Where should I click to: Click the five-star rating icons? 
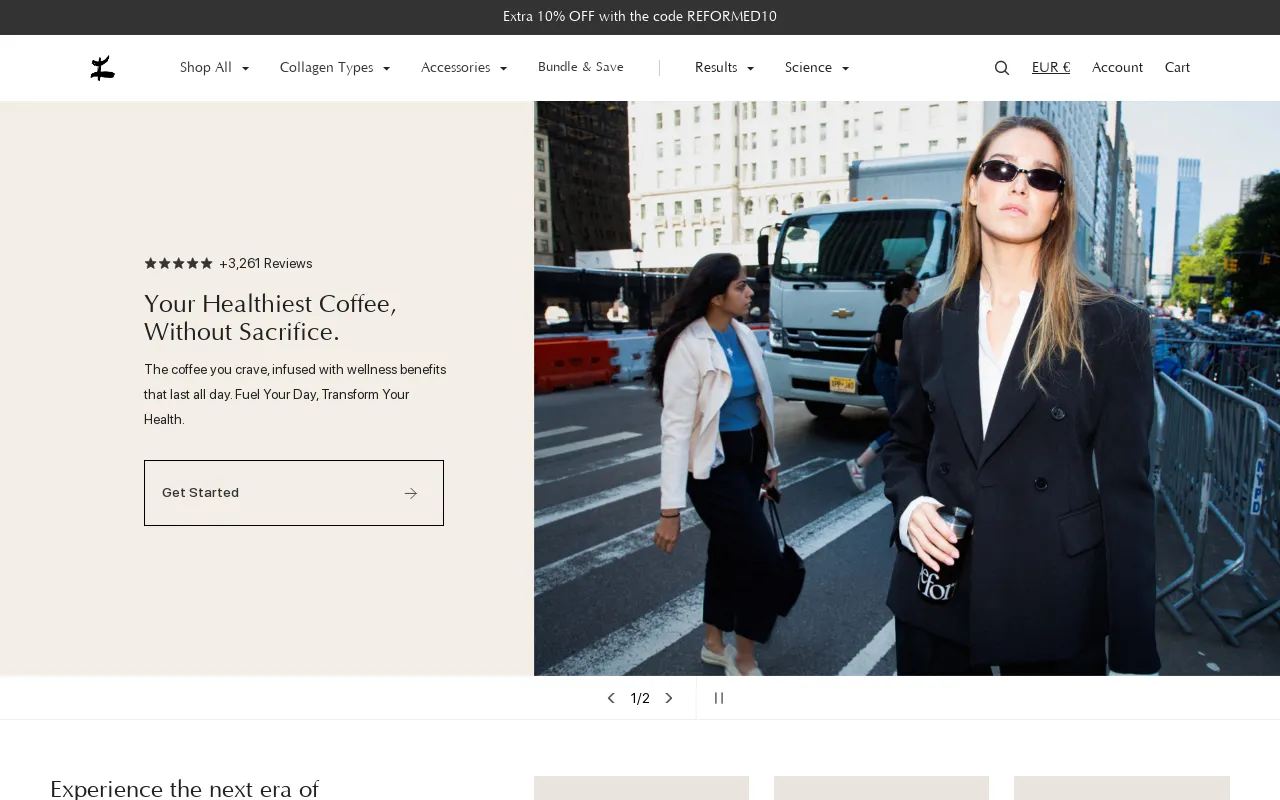point(178,264)
